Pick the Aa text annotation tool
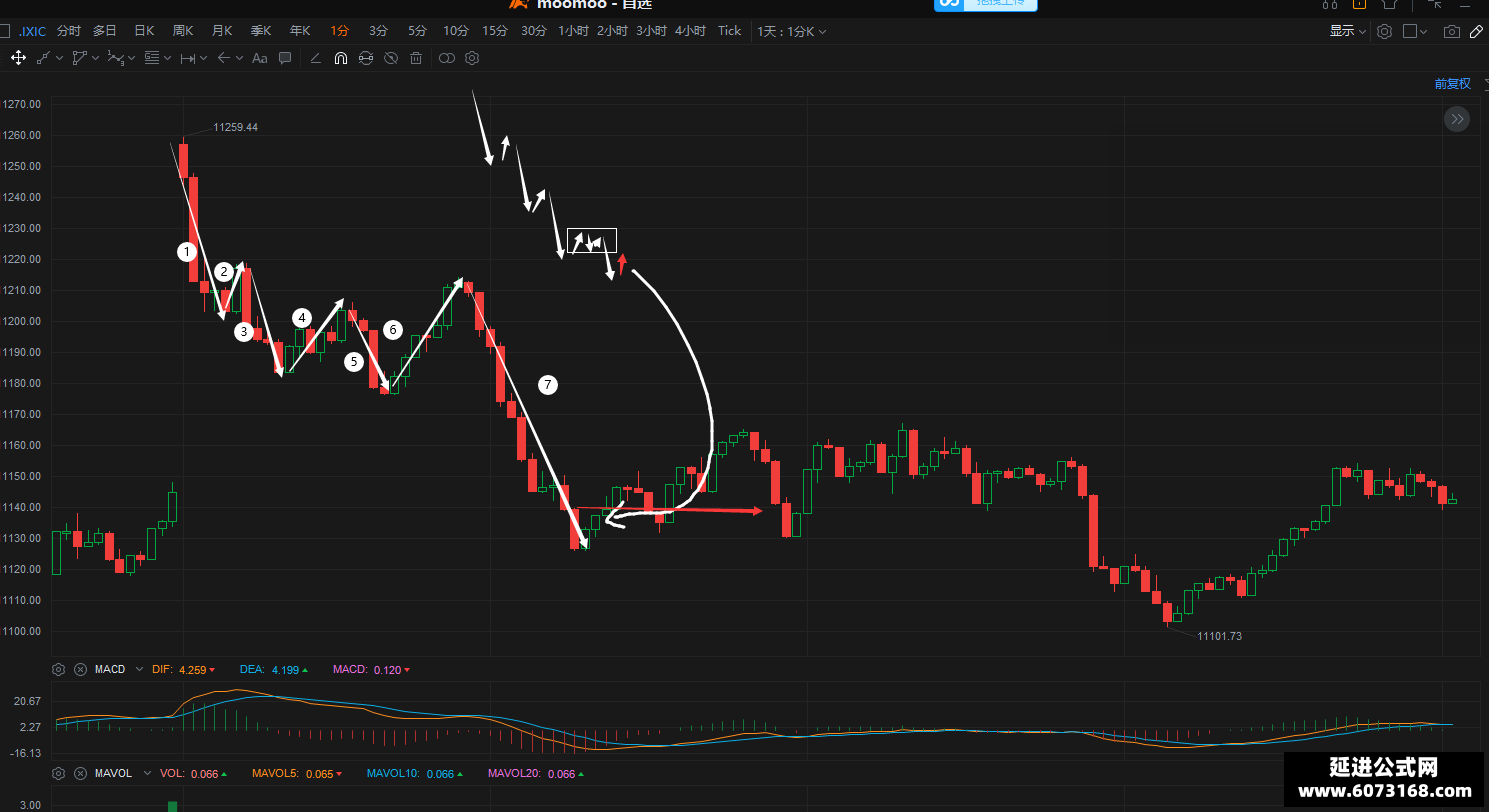 pos(259,58)
